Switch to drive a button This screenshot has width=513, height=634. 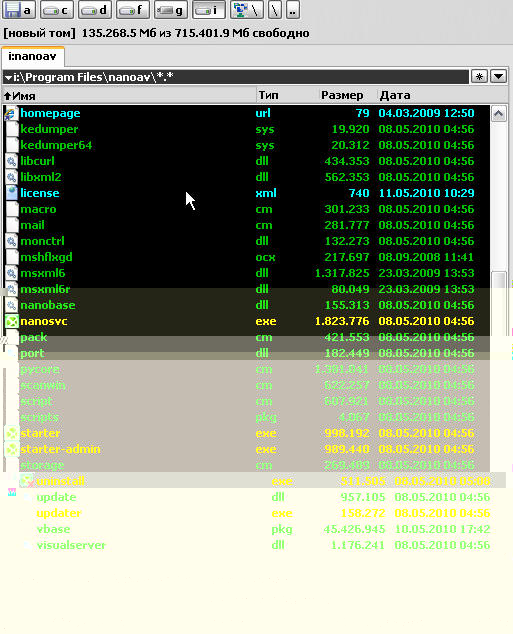point(18,10)
